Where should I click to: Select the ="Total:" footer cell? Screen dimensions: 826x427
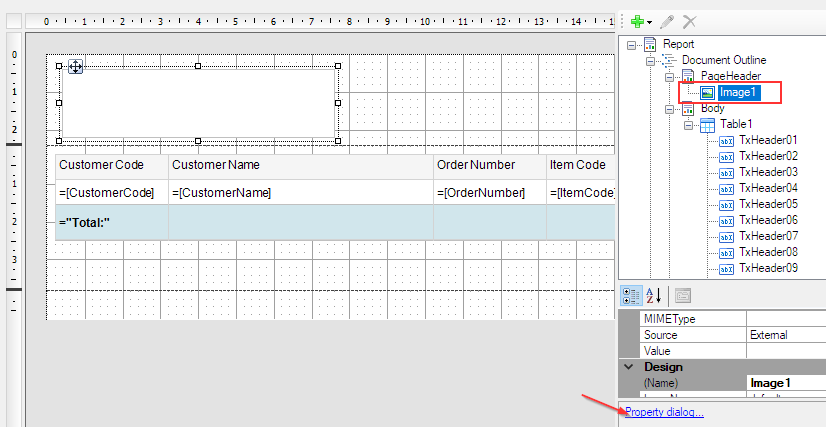(x=112, y=223)
